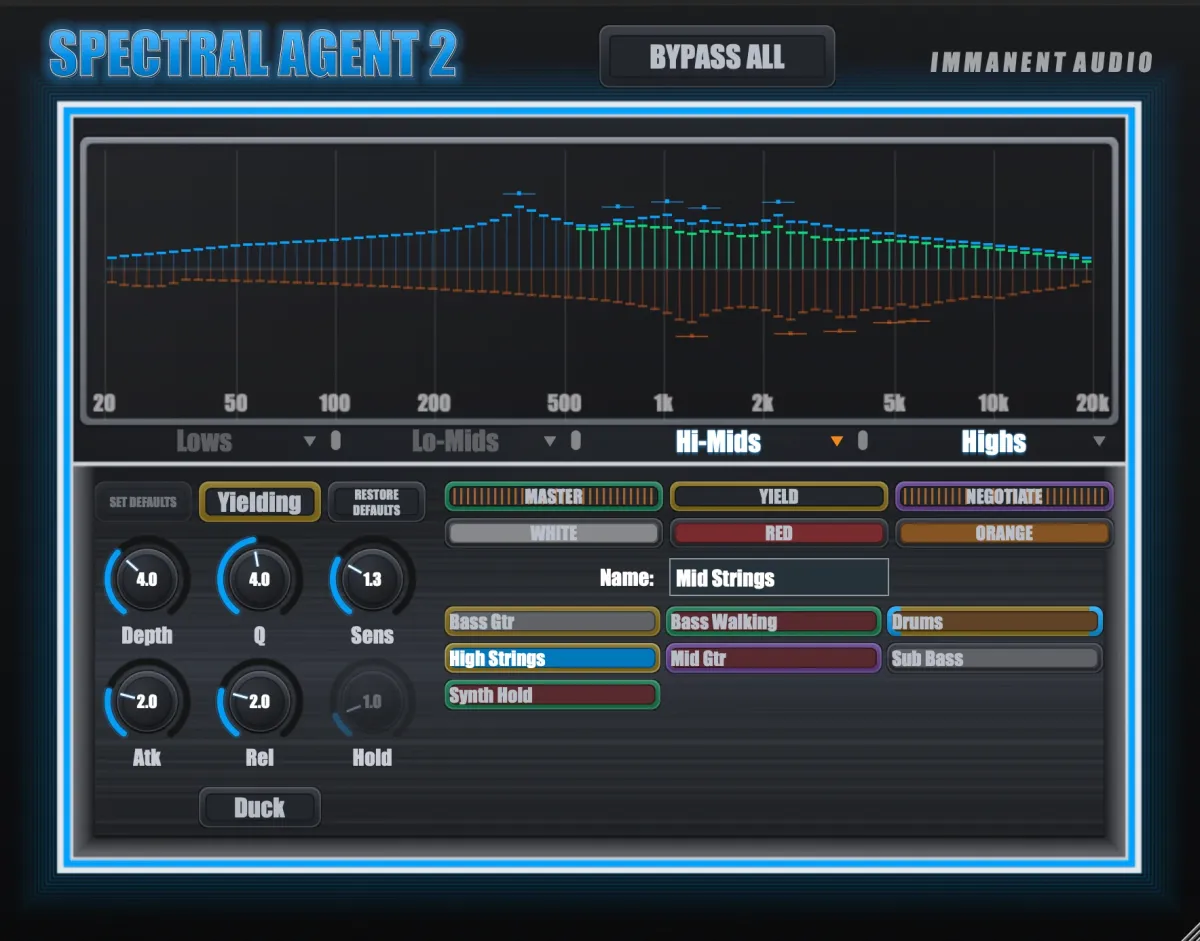Select the Lows band tab

[204, 441]
